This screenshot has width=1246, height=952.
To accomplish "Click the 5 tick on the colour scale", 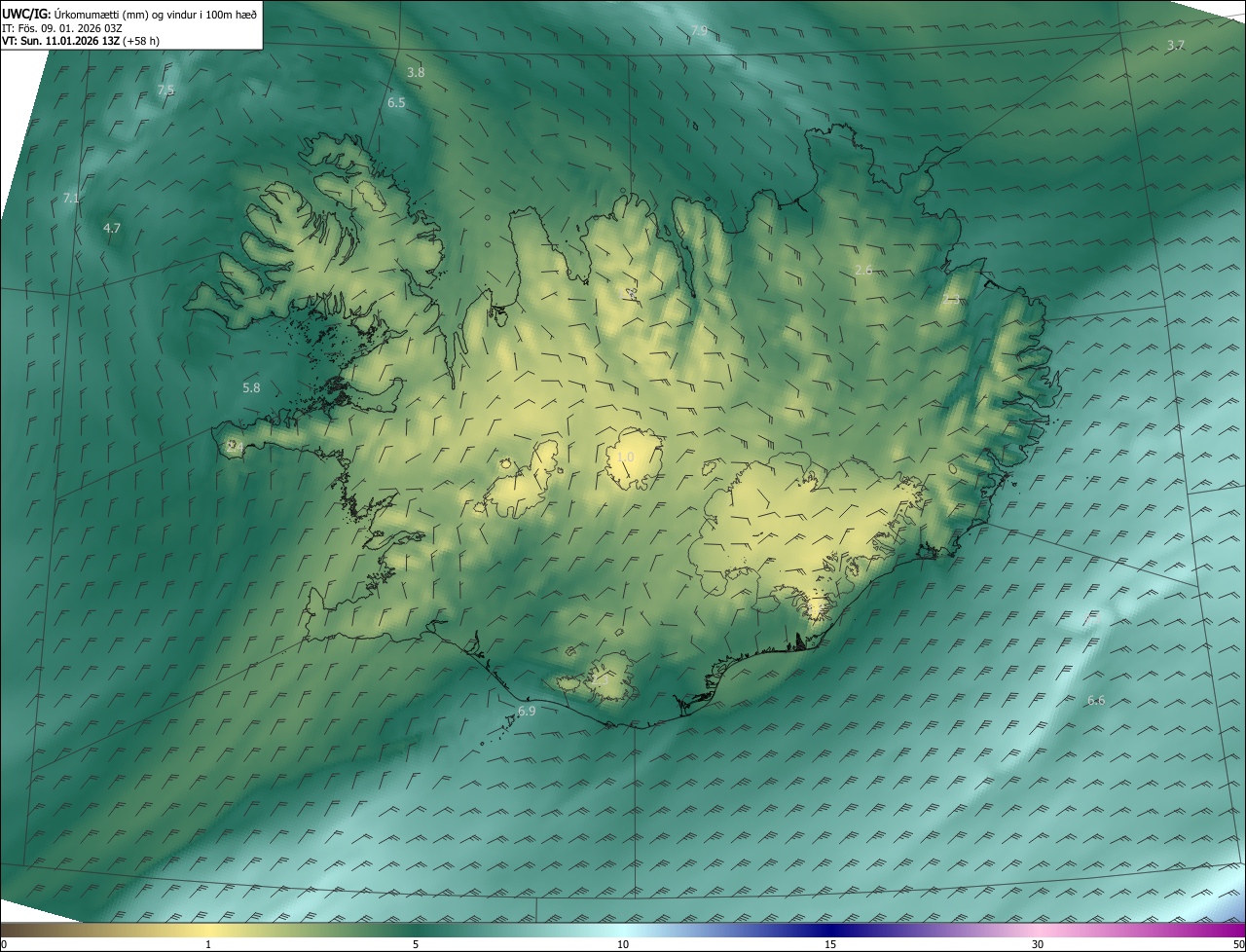I will pos(416,944).
